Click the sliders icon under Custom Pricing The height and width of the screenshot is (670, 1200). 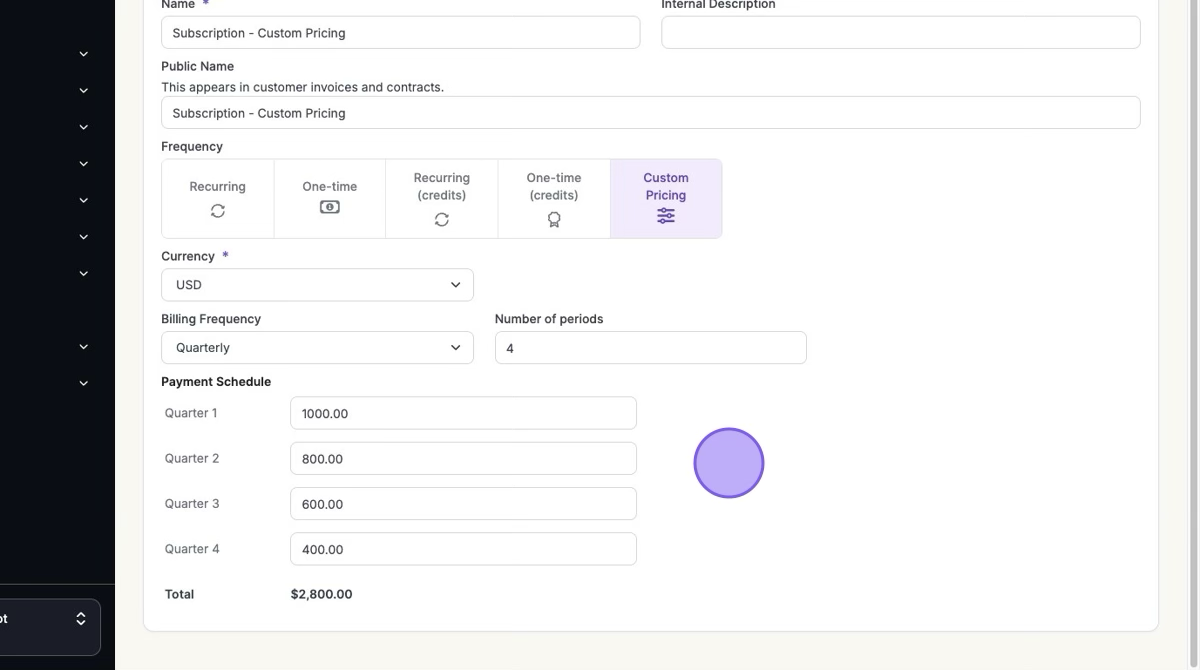coord(666,216)
